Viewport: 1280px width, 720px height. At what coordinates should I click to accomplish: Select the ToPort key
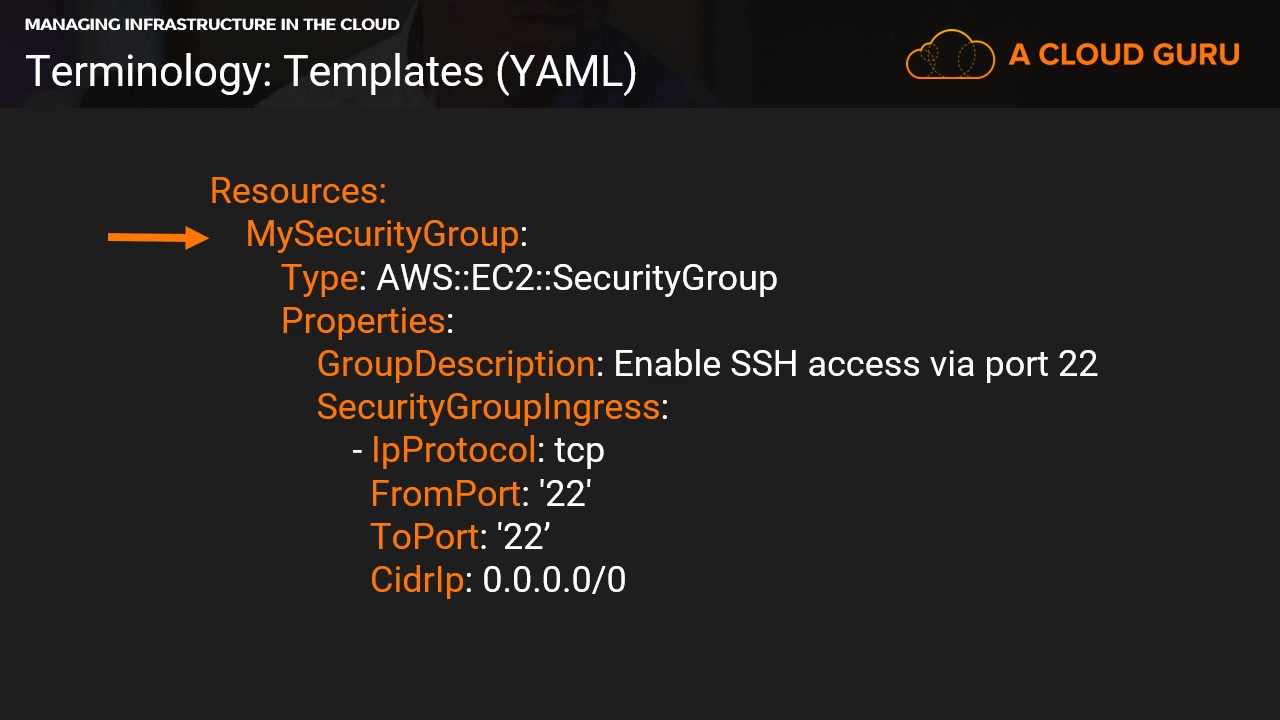pyautogui.click(x=425, y=537)
